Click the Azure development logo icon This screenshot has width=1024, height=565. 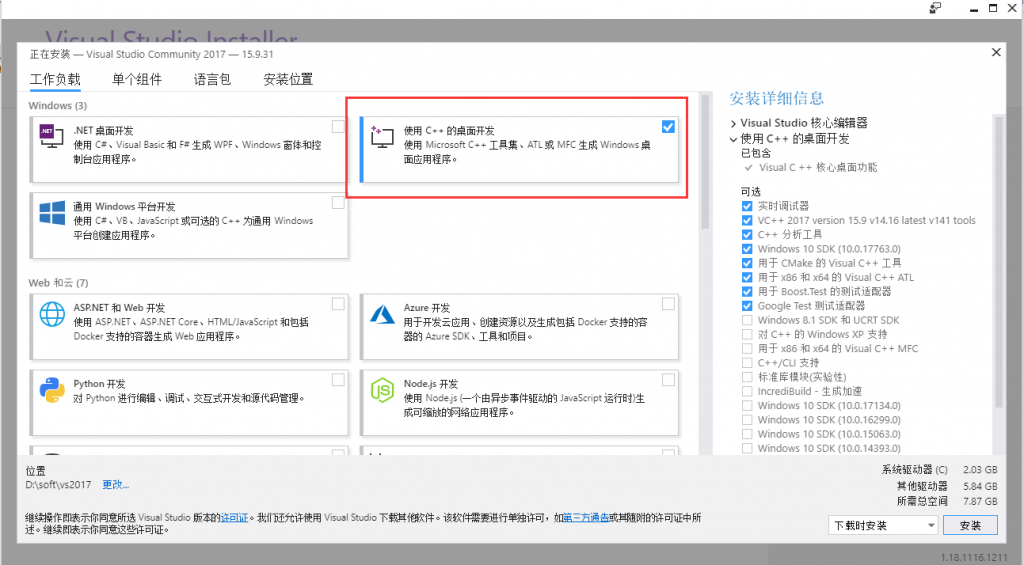[x=382, y=314]
